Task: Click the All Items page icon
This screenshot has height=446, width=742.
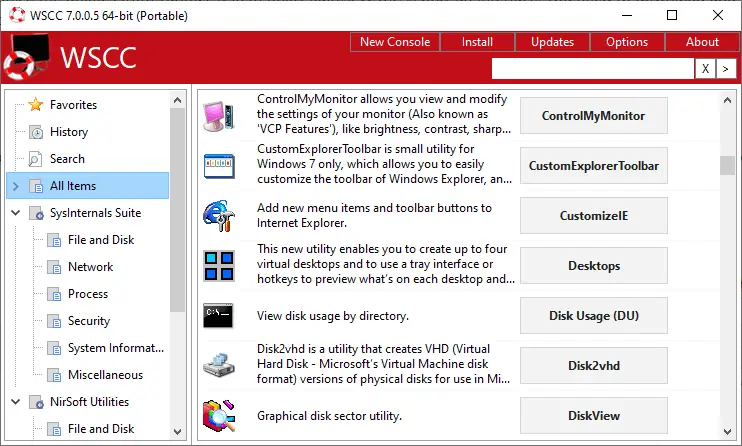Action: point(36,186)
